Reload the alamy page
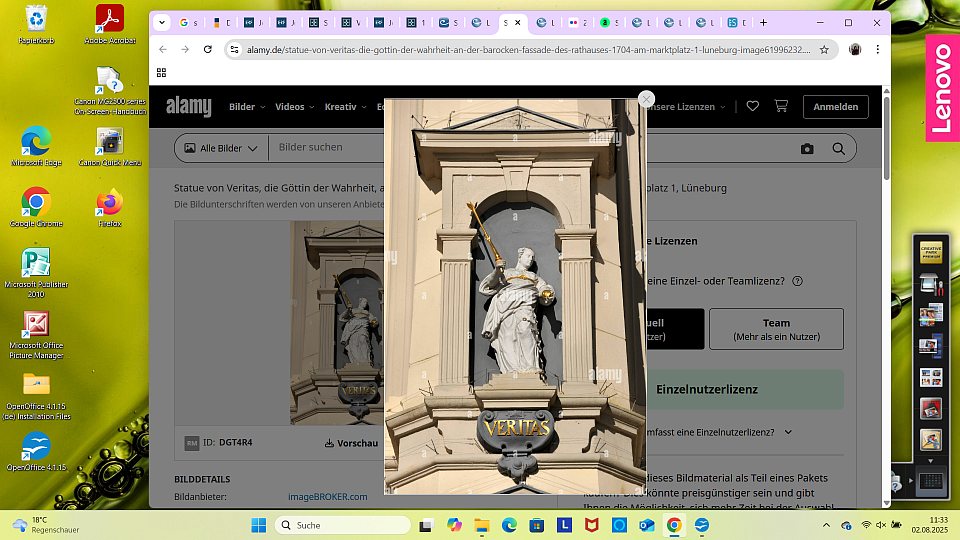This screenshot has width=960, height=540. point(208,50)
